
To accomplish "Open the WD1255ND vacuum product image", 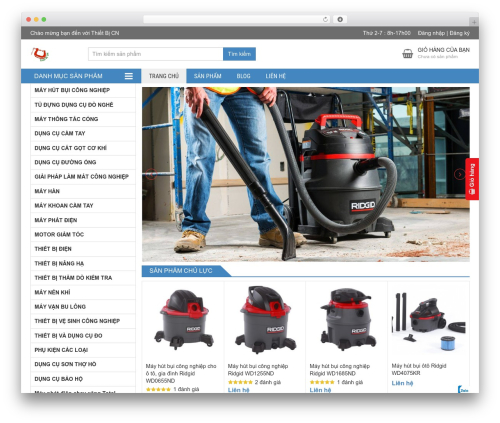I will (265, 319).
